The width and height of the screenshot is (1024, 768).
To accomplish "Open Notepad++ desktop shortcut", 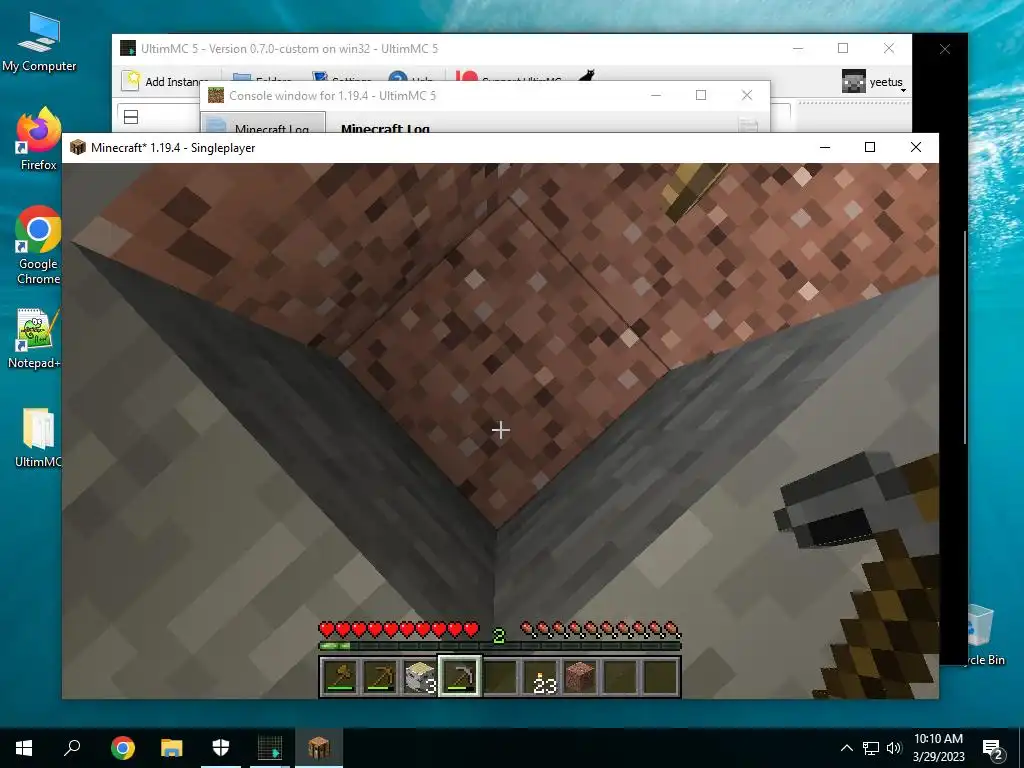I will point(37,338).
